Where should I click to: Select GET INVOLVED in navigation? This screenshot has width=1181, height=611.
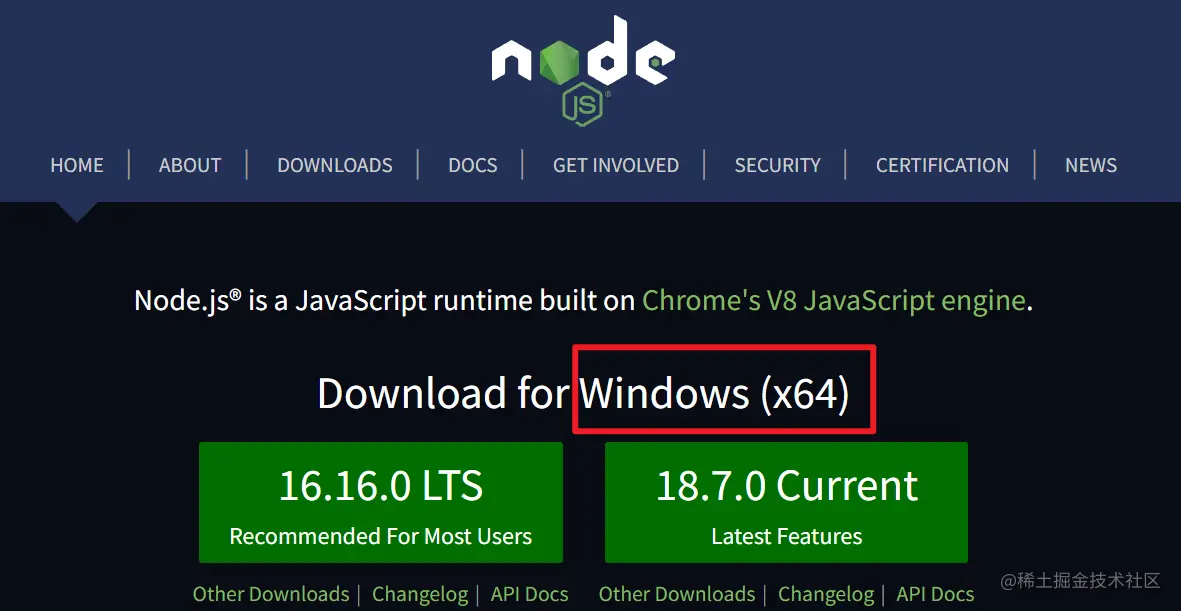[615, 165]
